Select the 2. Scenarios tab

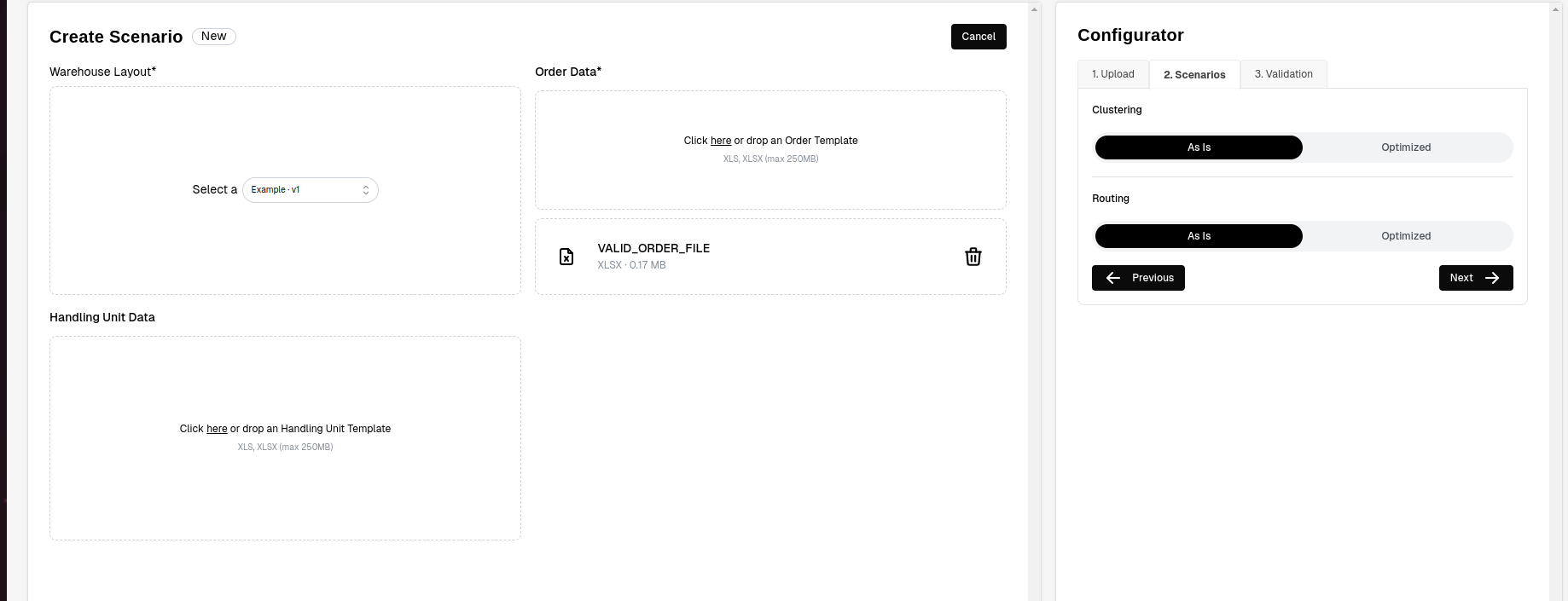click(x=1194, y=75)
